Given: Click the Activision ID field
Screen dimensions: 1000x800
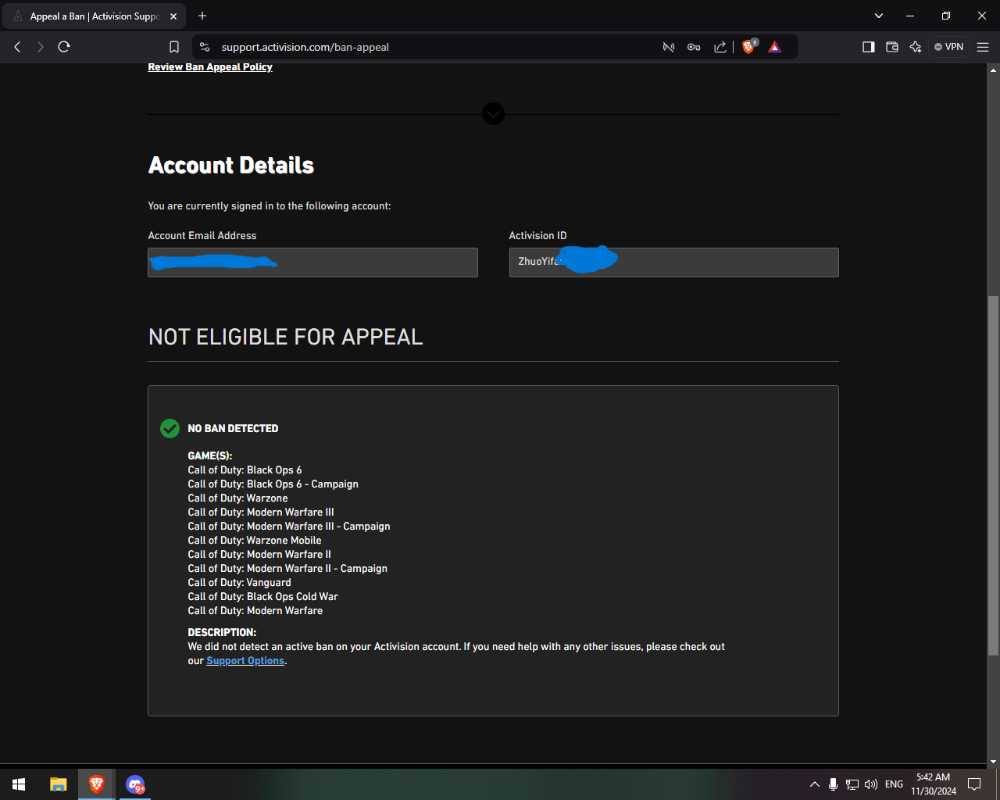Looking at the screenshot, I should [x=673, y=262].
